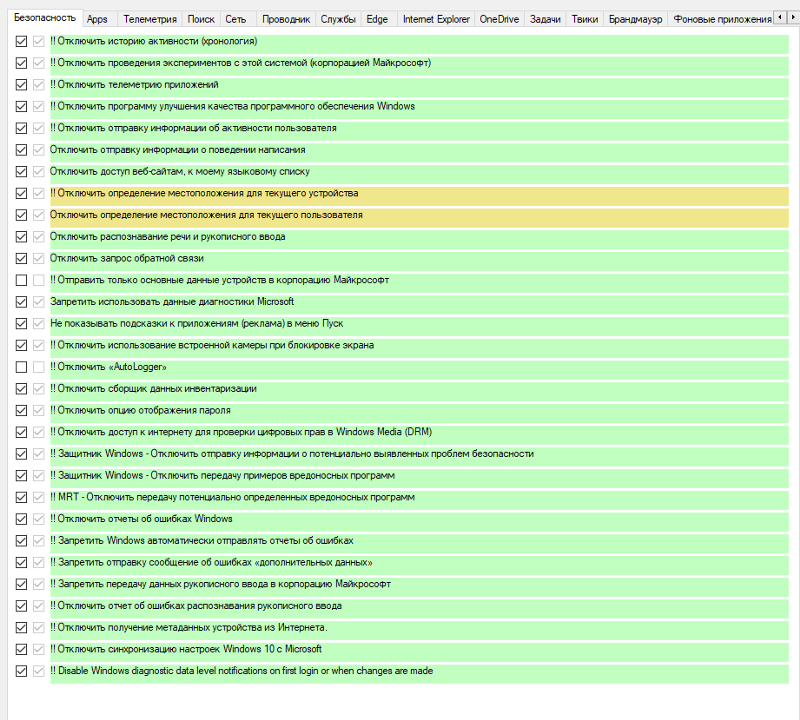Switch to the Телеметрия tab
Screen dimensions: 800x720
(x=150, y=19)
